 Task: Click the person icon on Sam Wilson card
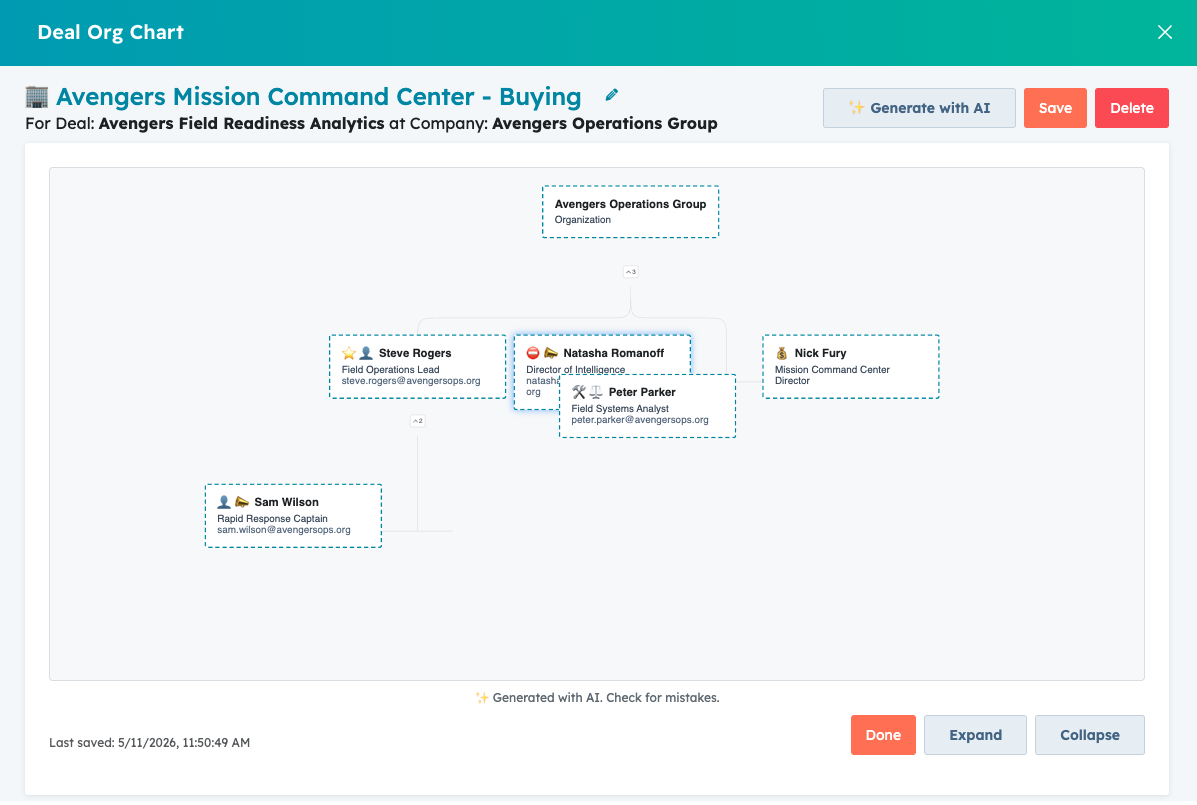click(x=224, y=502)
